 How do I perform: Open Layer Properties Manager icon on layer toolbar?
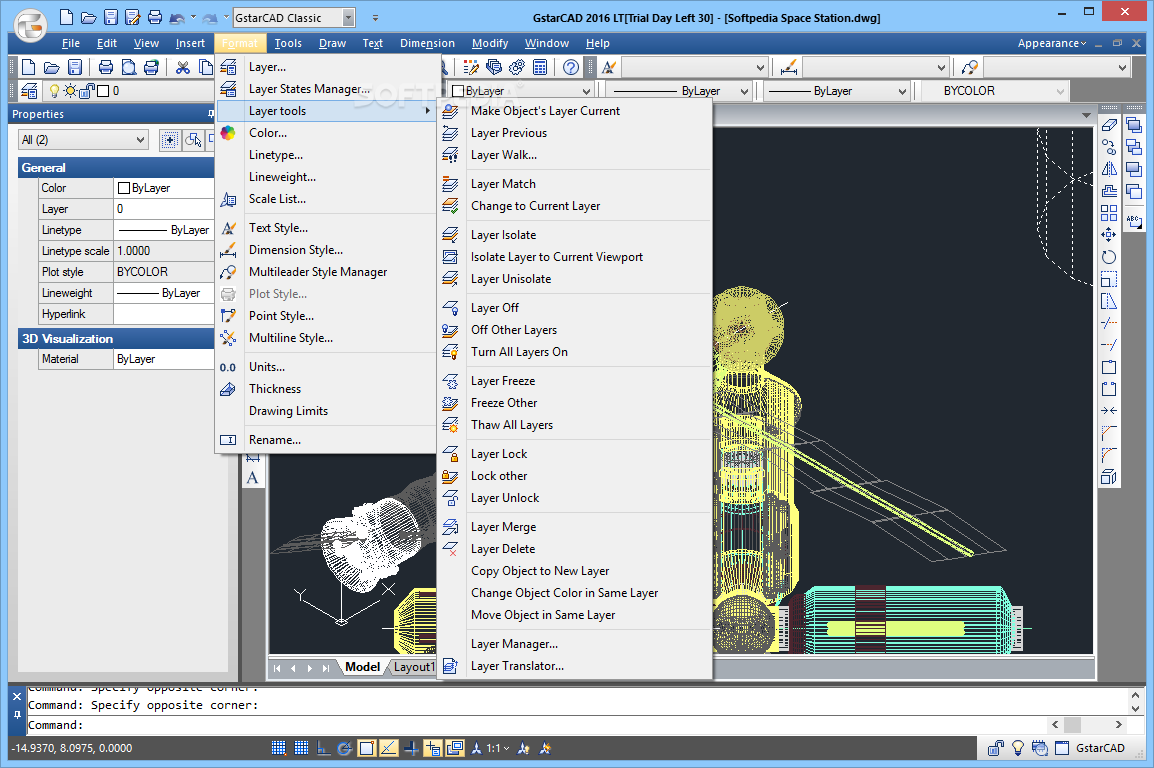[x=29, y=91]
